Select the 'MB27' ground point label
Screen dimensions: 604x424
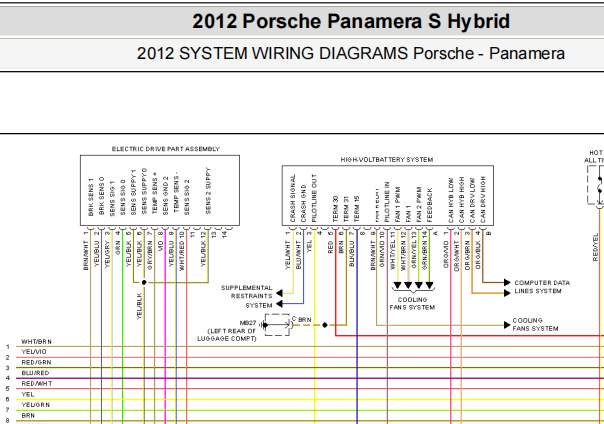coord(248,323)
